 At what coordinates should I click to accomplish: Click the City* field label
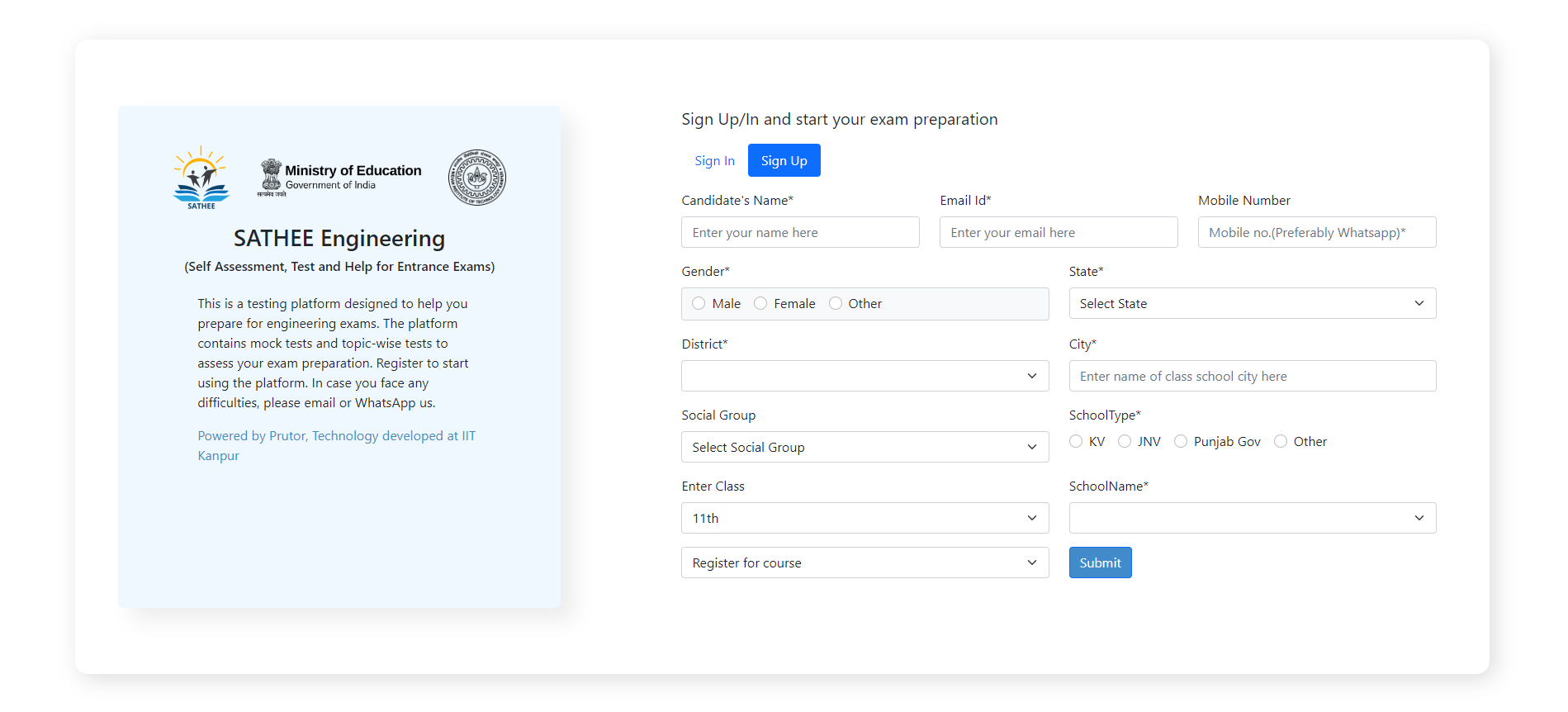click(1082, 344)
